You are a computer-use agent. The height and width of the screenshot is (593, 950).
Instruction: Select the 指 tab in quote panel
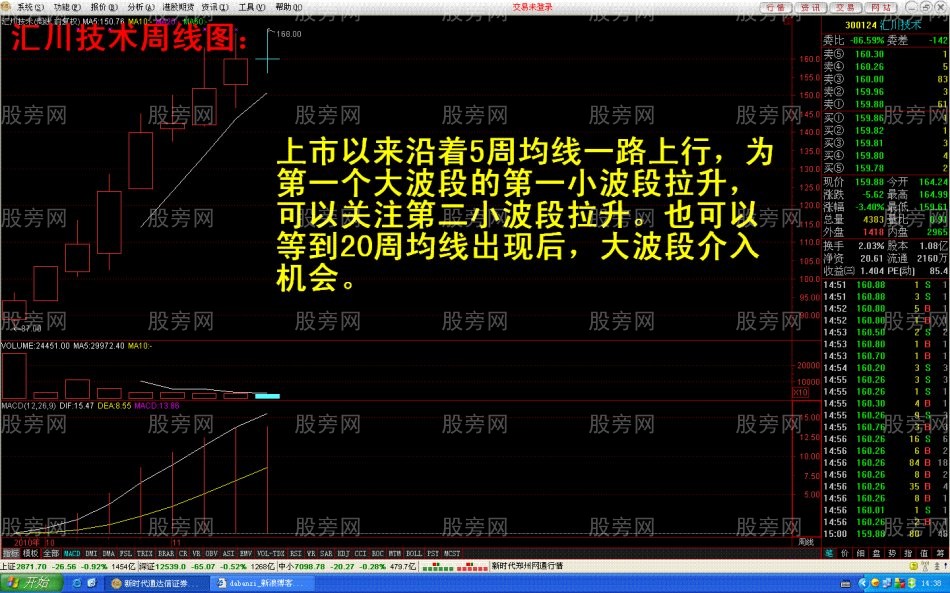tap(908, 553)
